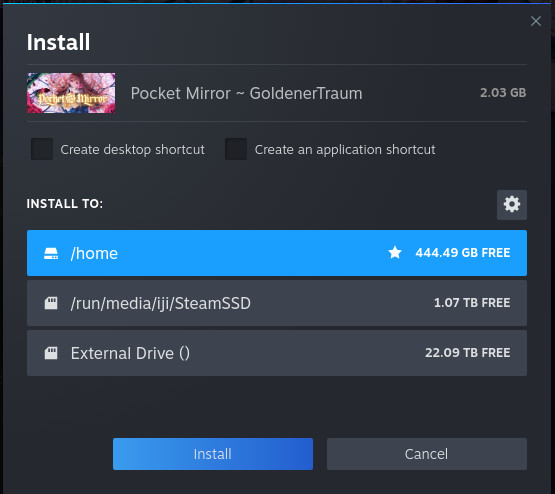Select the /home install location
The width and height of the screenshot is (555, 494).
[277, 253]
